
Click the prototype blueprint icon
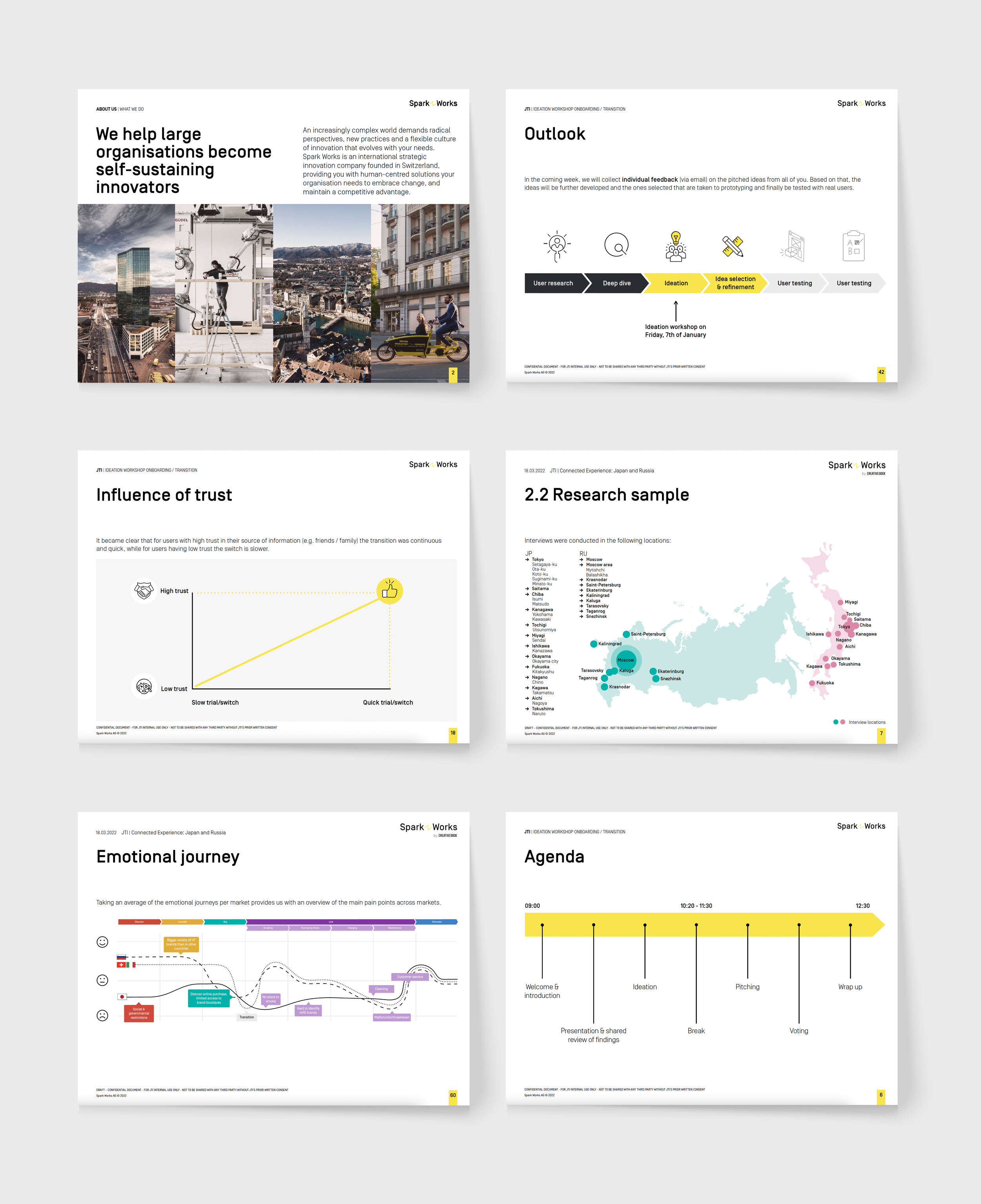tap(793, 246)
